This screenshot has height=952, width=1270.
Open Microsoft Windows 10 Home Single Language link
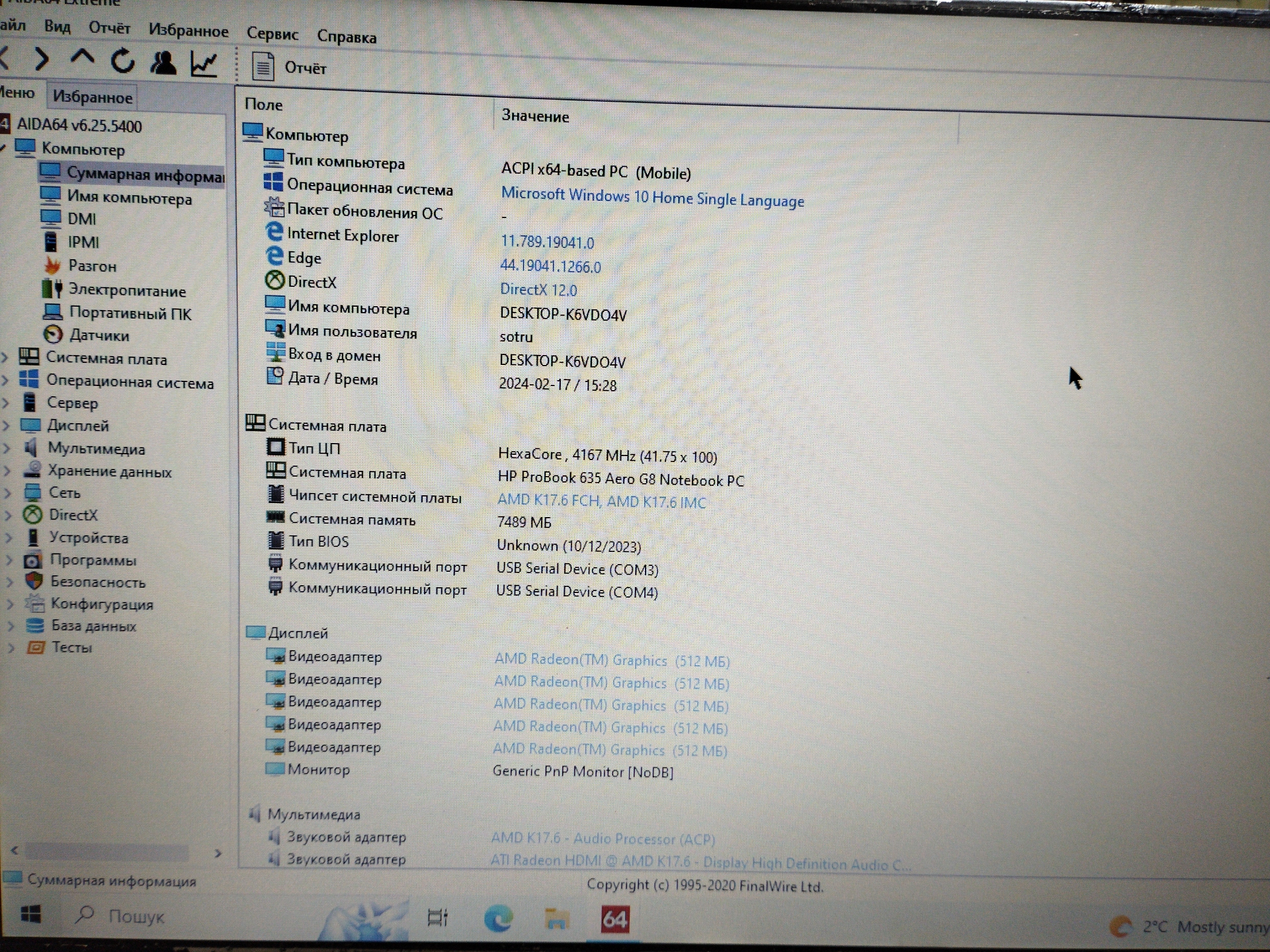coord(653,196)
